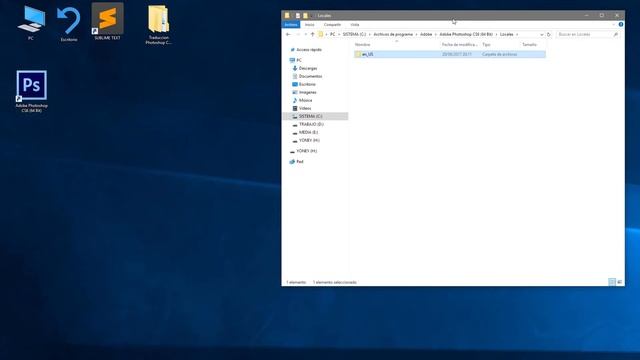Screen dimensions: 640x360
Task: Open the Traduccion Photoshop folder on the desktop
Action: (x=159, y=24)
